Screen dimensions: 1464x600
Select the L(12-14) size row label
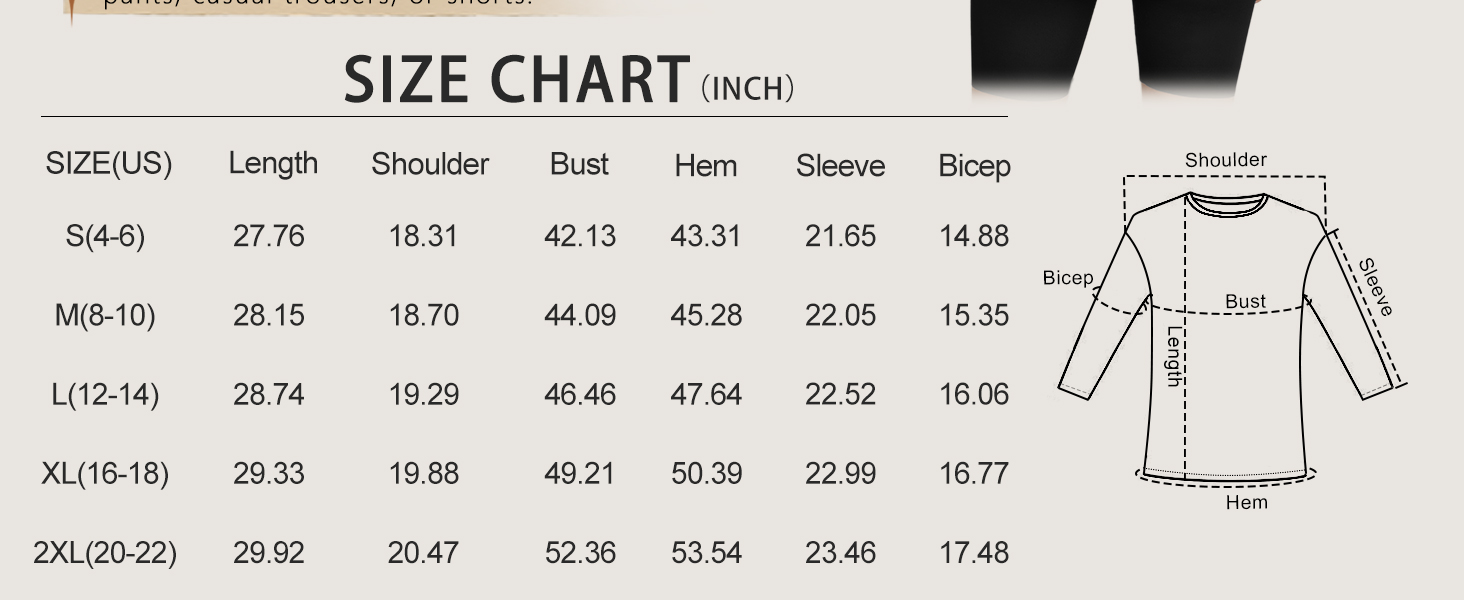point(105,394)
